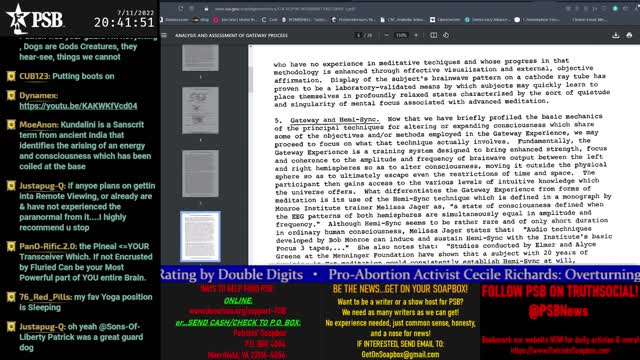The width and height of the screenshot is (640, 360).
Task: Click the PSB star logo
Action: (18, 19)
